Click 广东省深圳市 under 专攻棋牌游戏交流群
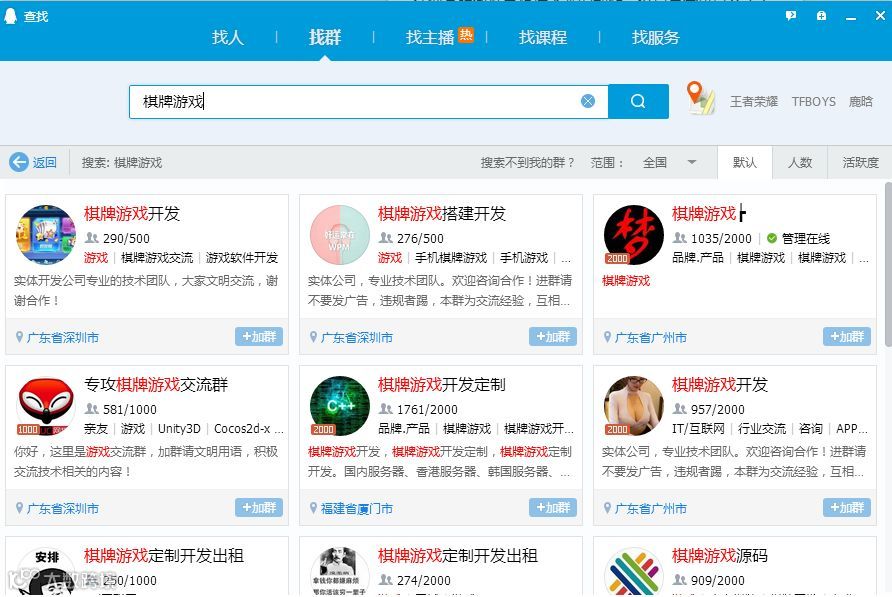Image resolution: width=892 pixels, height=597 pixels. click(x=63, y=508)
